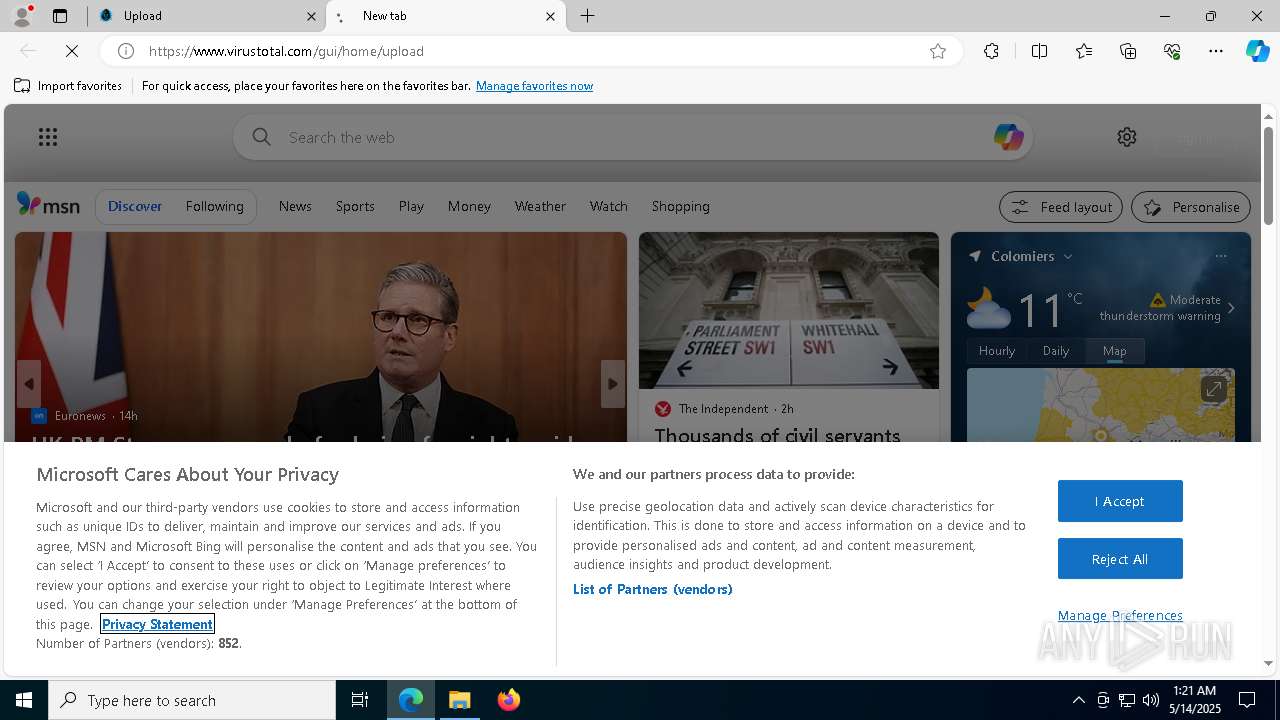This screenshot has width=1280, height=720.
Task: Open Settings and more ellipsis menu
Action: point(1216,51)
